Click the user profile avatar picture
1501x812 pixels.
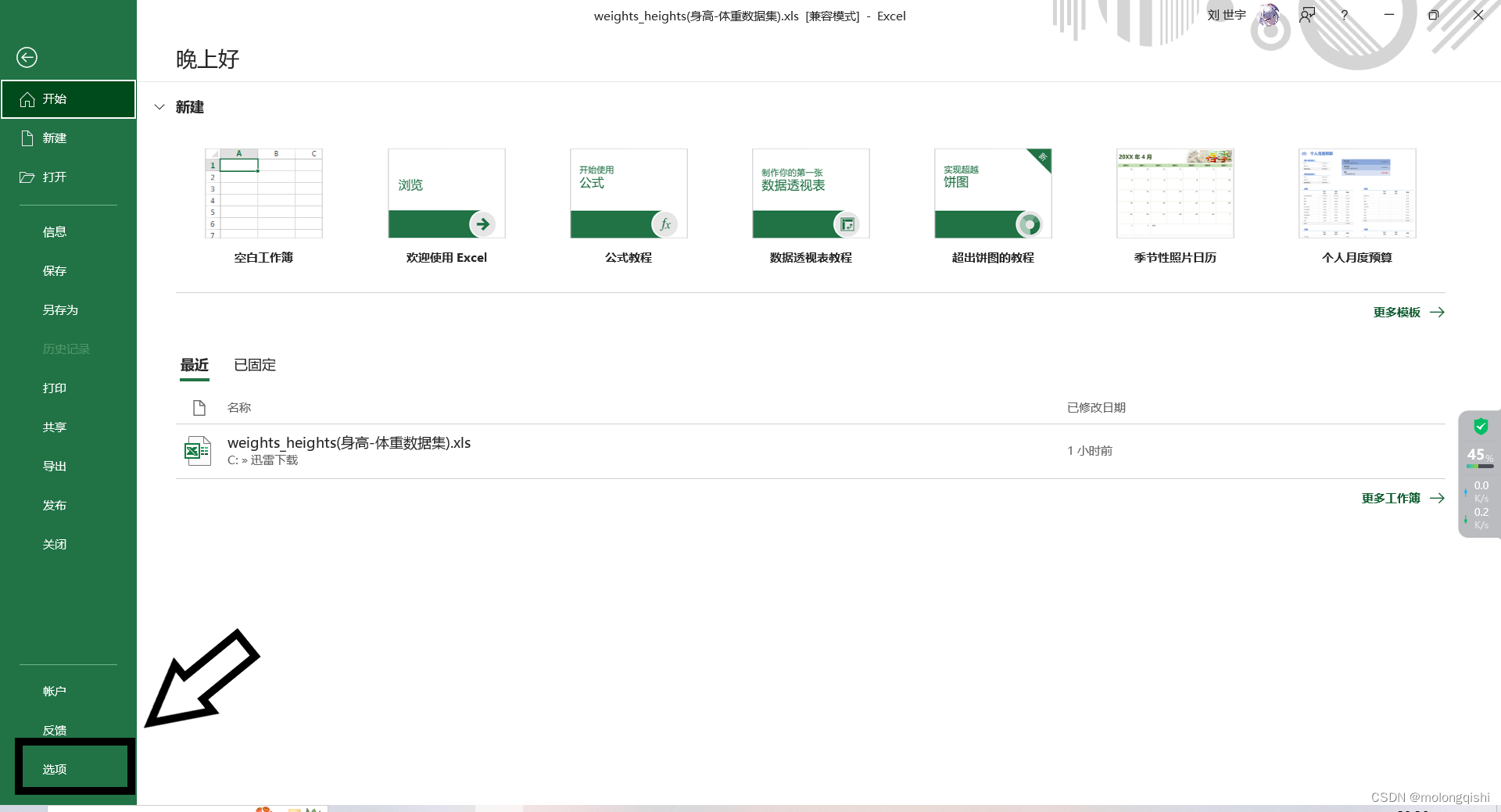[x=1270, y=15]
